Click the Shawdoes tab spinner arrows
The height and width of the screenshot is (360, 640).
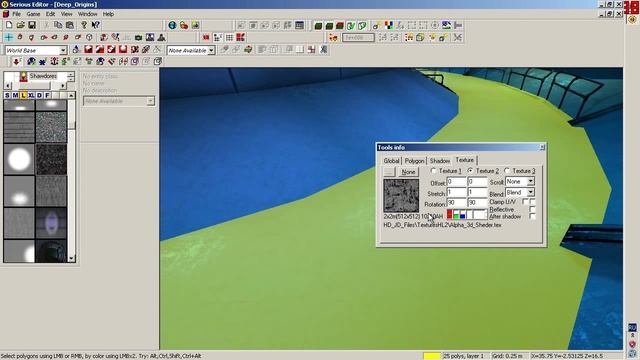[71, 76]
